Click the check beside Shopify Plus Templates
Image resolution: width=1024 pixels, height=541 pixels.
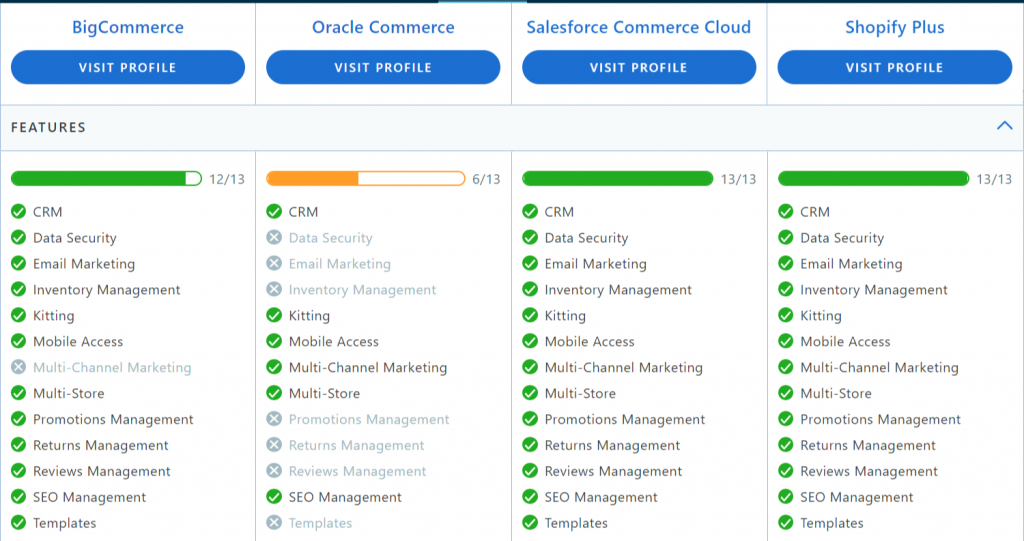[x=786, y=523]
